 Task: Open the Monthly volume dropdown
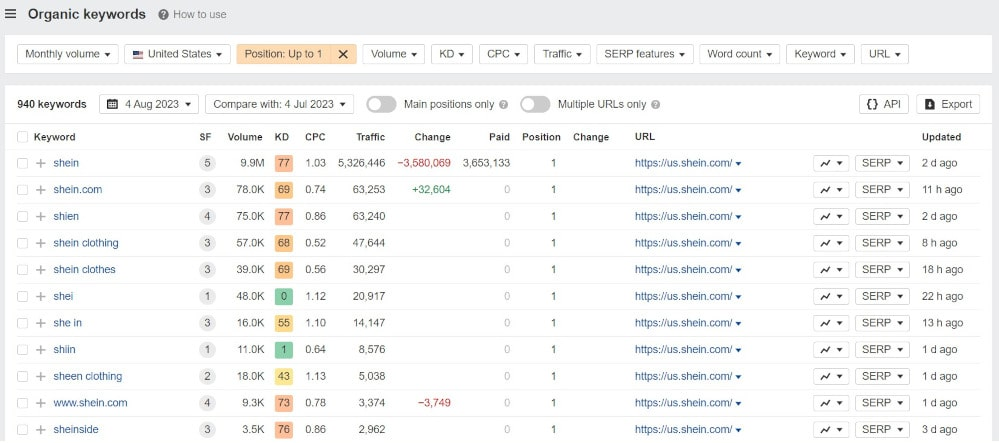[x=68, y=54]
